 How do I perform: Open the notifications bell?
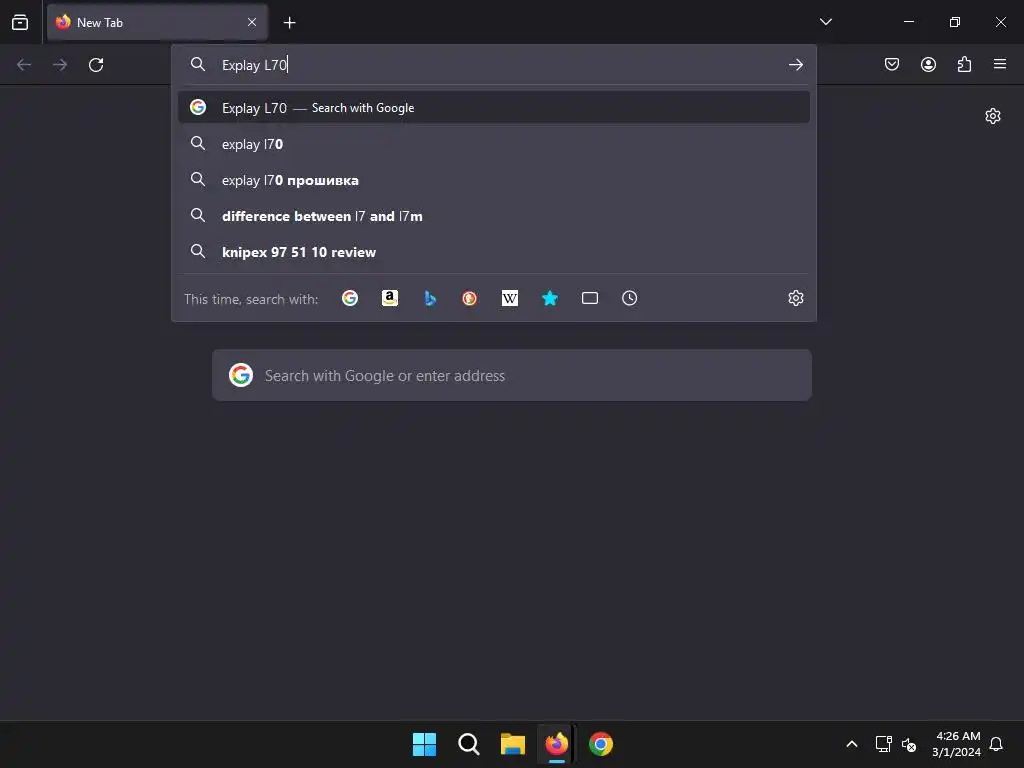996,744
